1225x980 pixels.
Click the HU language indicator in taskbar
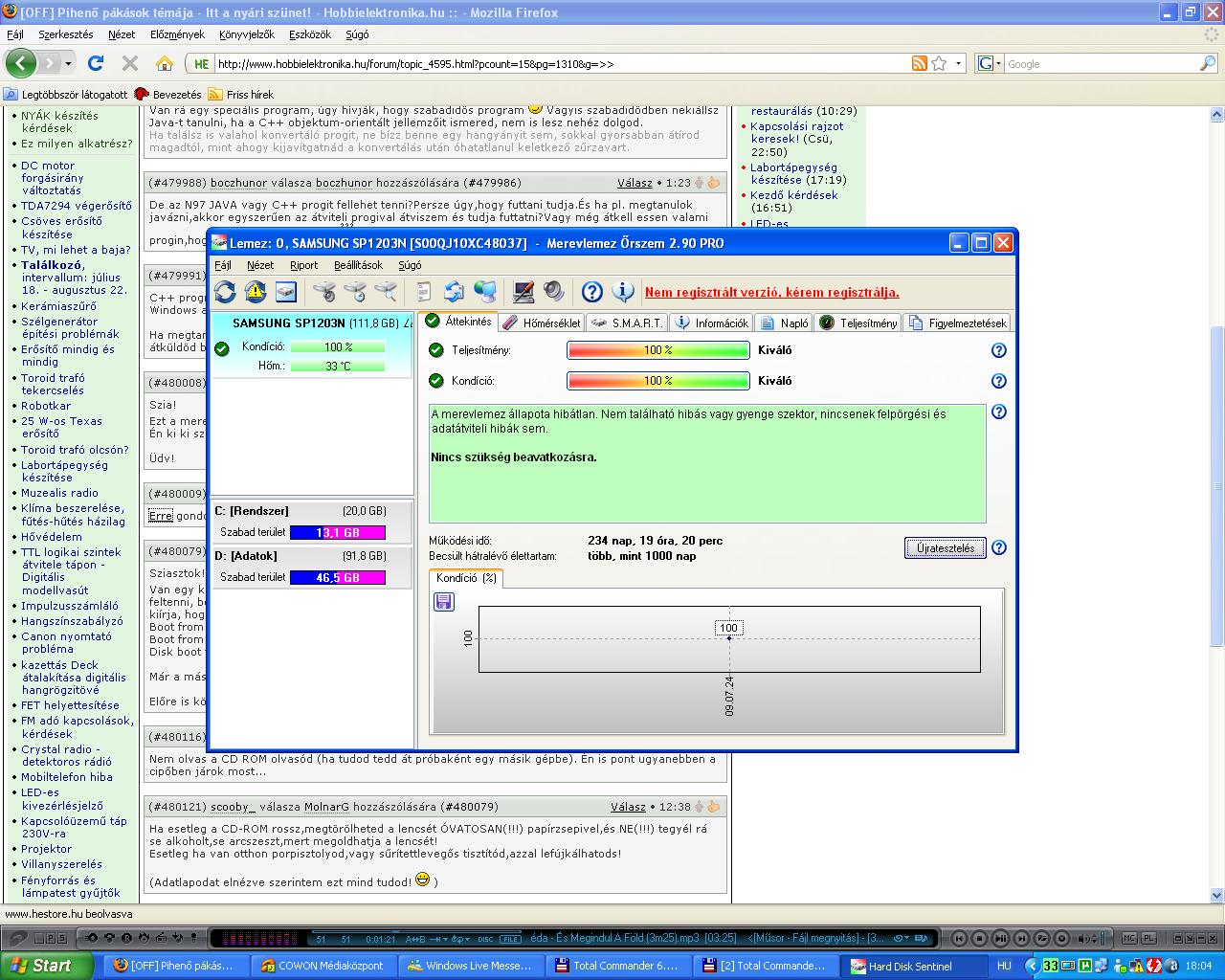point(1004,966)
